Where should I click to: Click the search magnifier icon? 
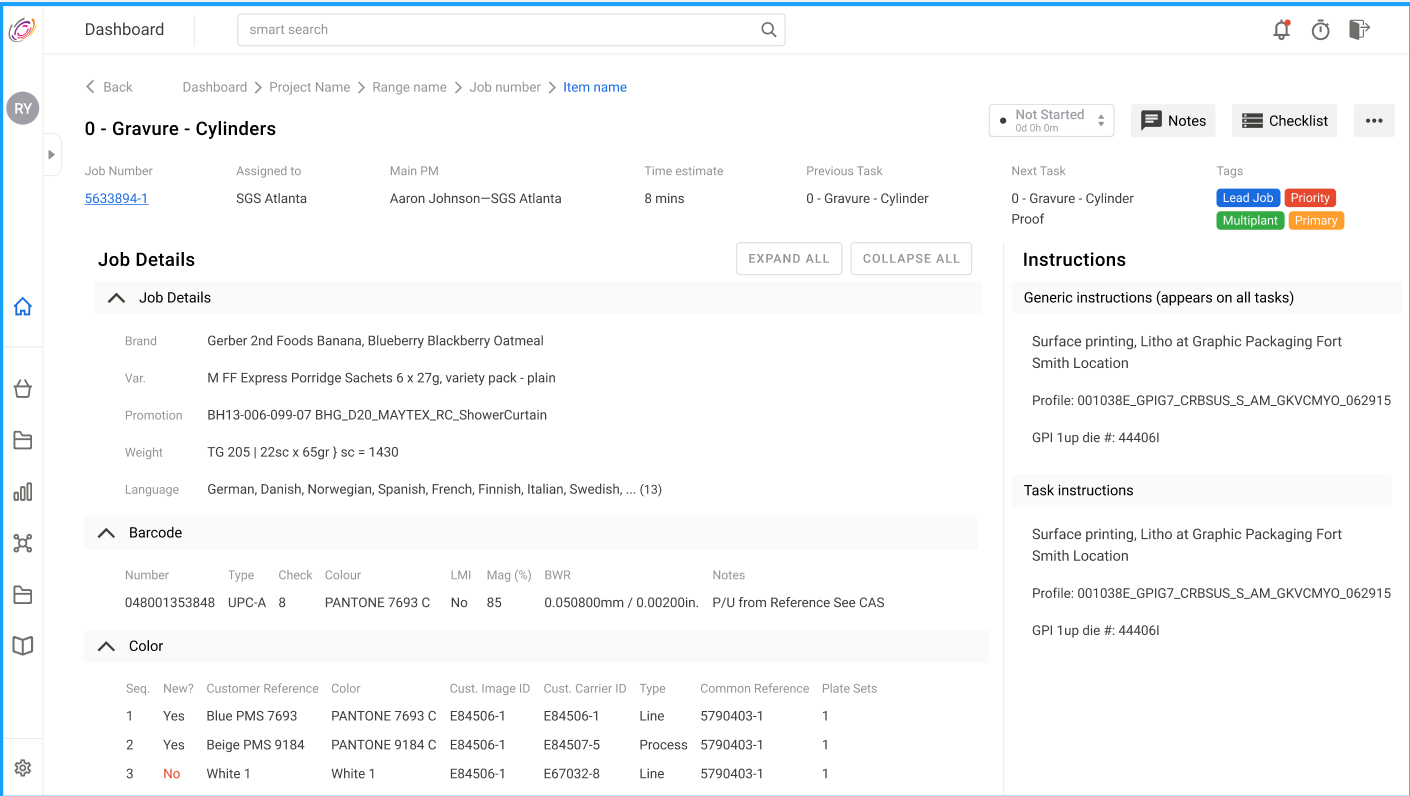pyautogui.click(x=768, y=30)
